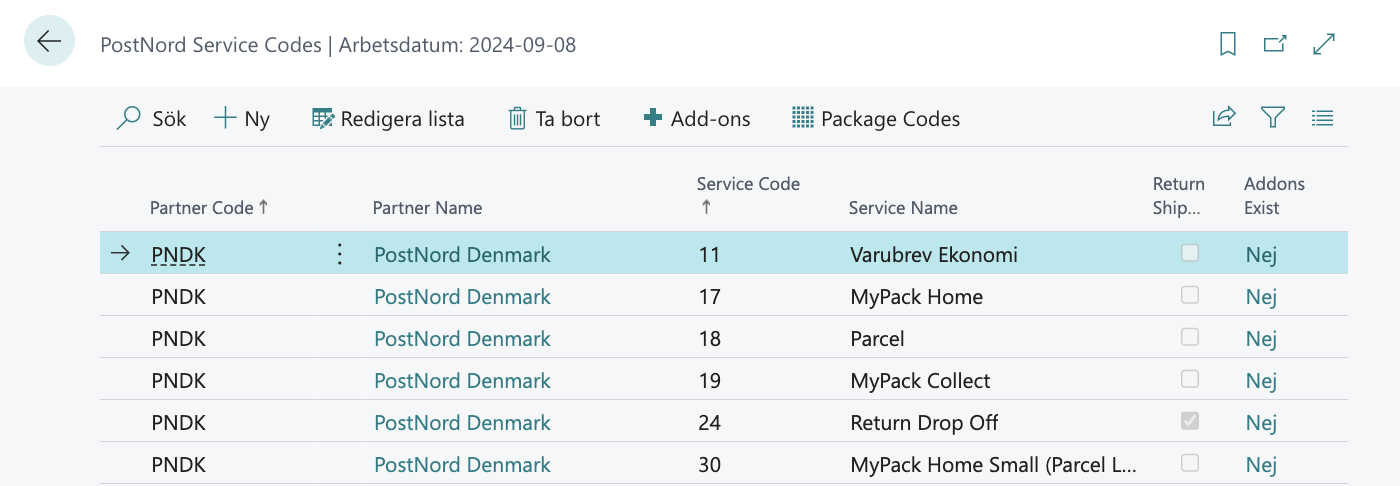The width and height of the screenshot is (1400, 486).
Task: Select MyPack Home Small service name
Action: click(x=994, y=464)
